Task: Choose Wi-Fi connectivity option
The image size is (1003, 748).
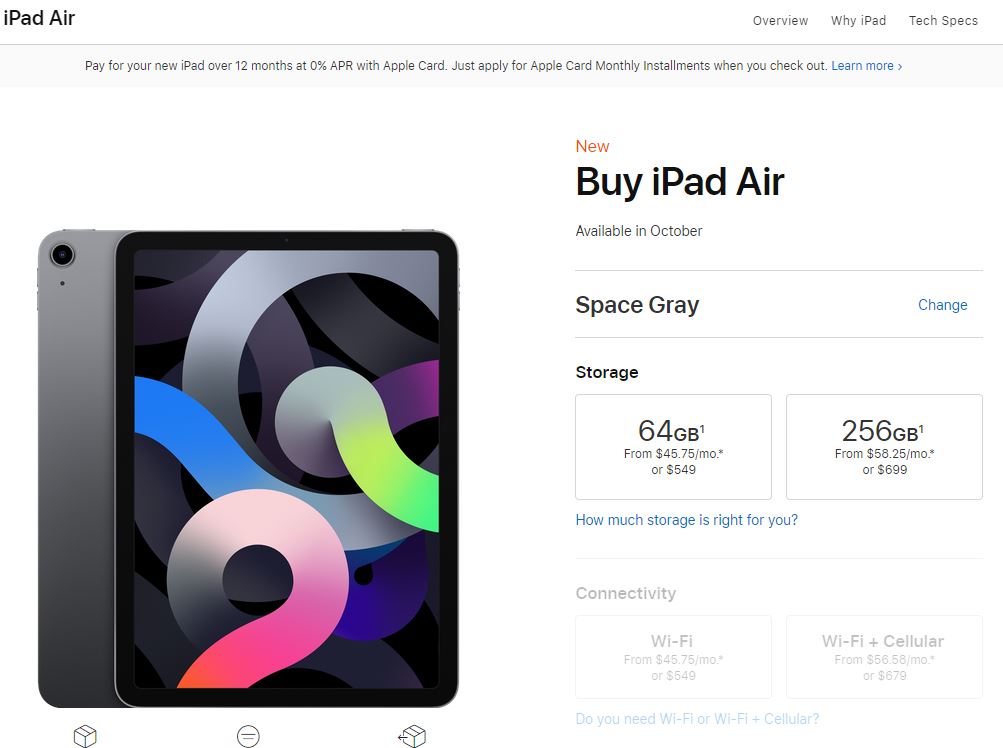Action: pyautogui.click(x=673, y=656)
